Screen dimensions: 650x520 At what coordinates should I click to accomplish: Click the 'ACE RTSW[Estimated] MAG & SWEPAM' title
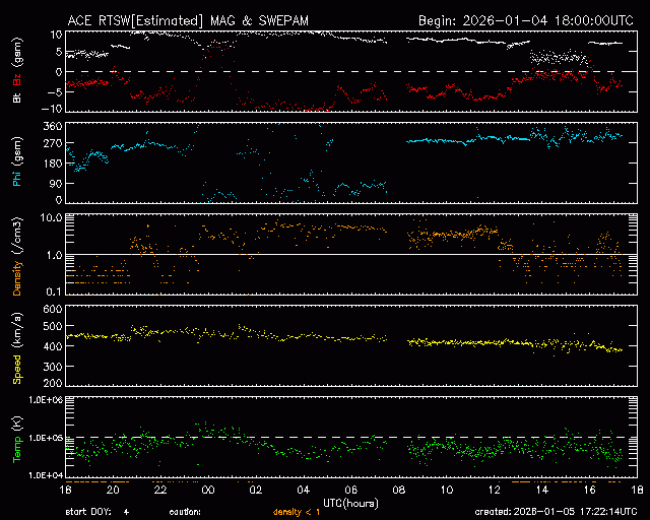(x=188, y=21)
